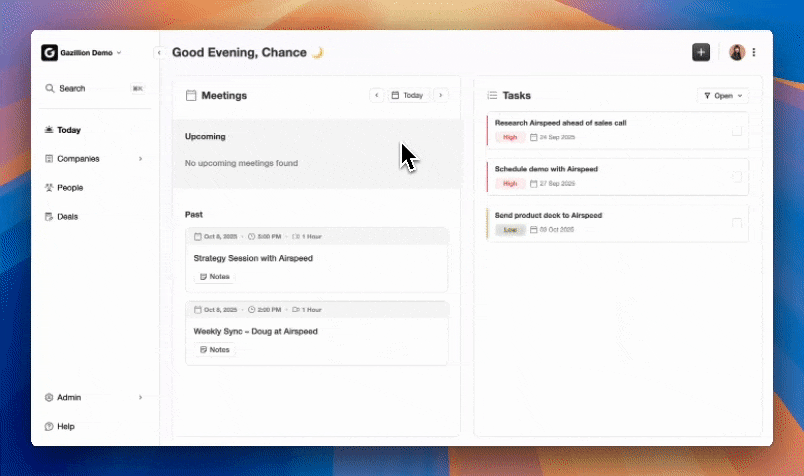Open the Today page in sidebar
This screenshot has height=476, width=804.
click(x=95, y=130)
